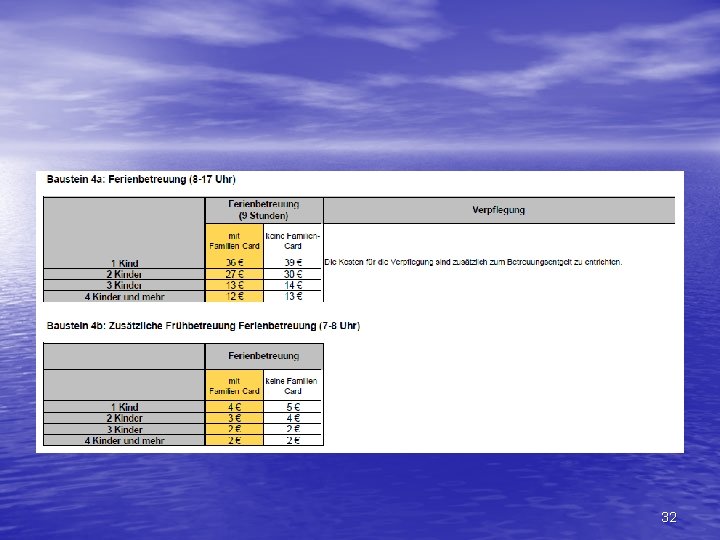Viewport: 720px width, 540px height.
Task: Click '14 €' price cell
Action: 293,285
